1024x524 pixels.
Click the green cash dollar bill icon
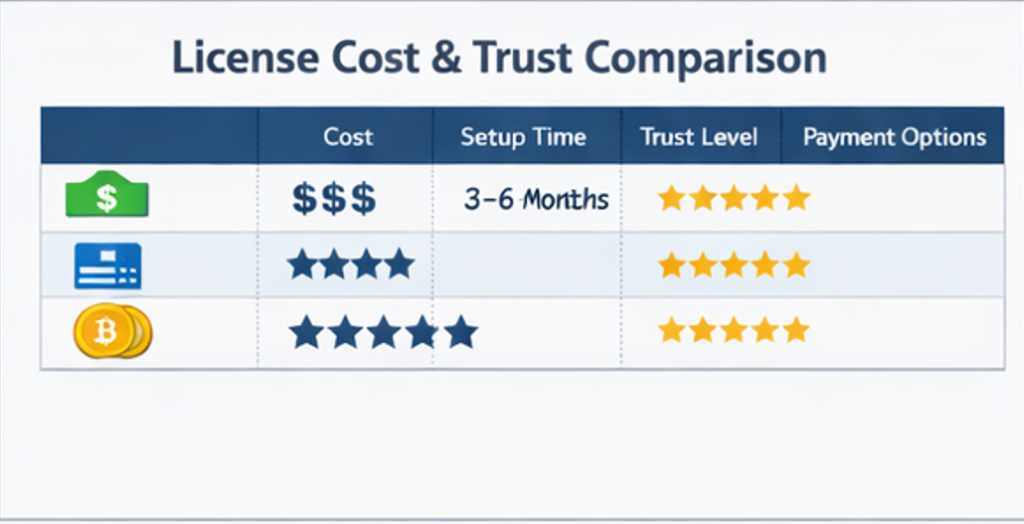(105, 197)
